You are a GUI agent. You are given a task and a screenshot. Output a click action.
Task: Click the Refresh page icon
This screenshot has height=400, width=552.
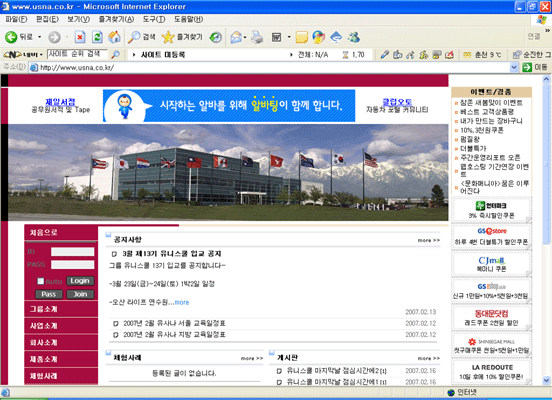click(97, 37)
